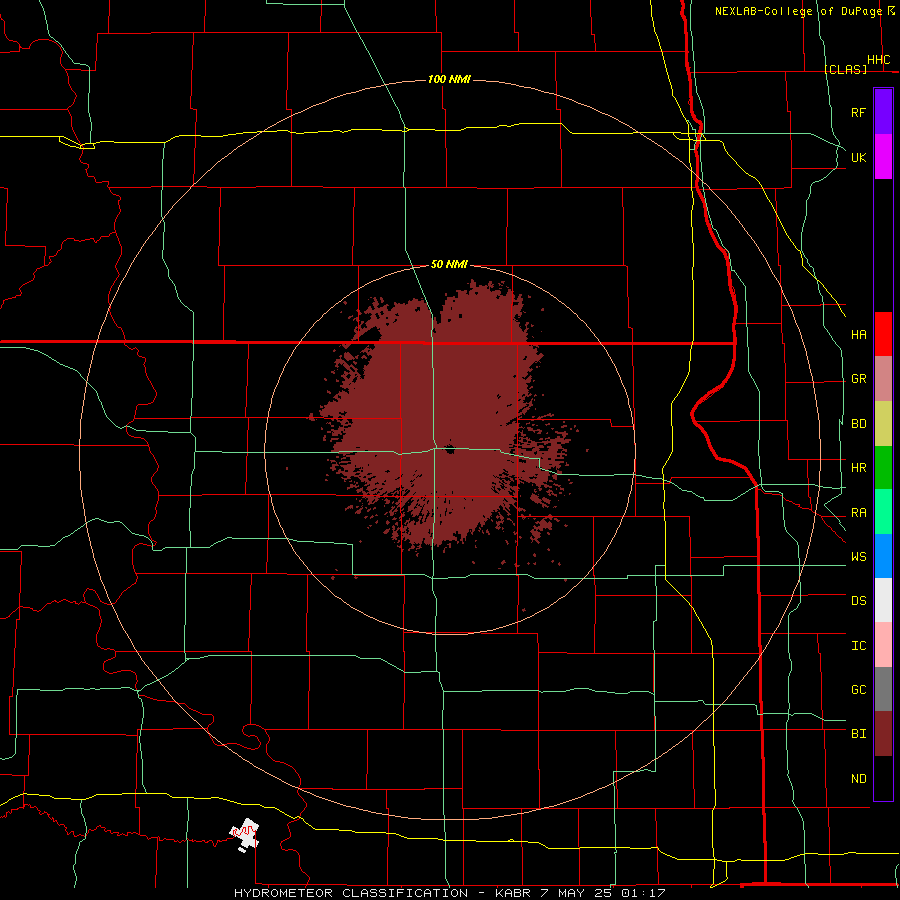This screenshot has height=900, width=900.
Task: Click the black radar site dot at echo center
Action: pos(449,449)
